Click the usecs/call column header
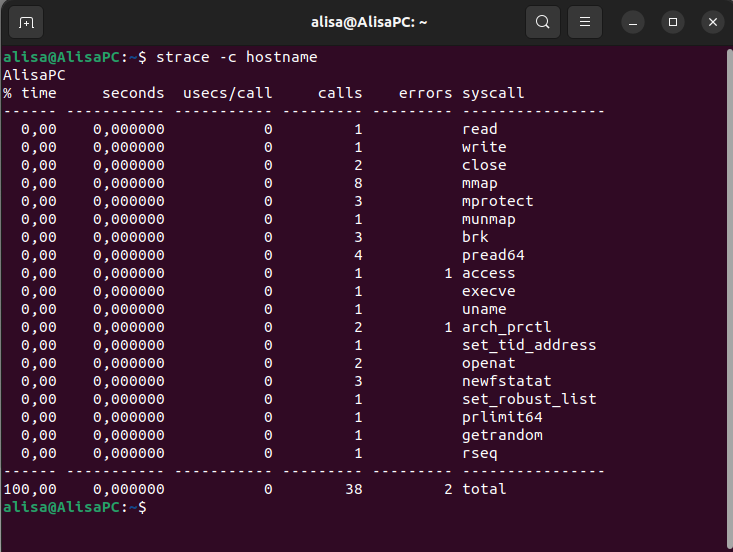Viewport: 733px width, 552px height. click(227, 93)
